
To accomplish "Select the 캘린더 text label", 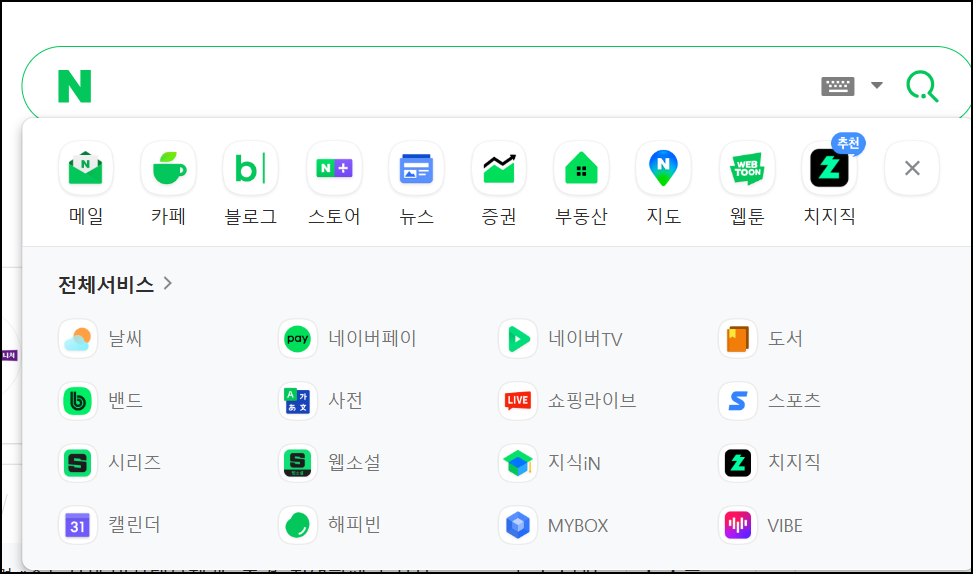I will tap(135, 524).
